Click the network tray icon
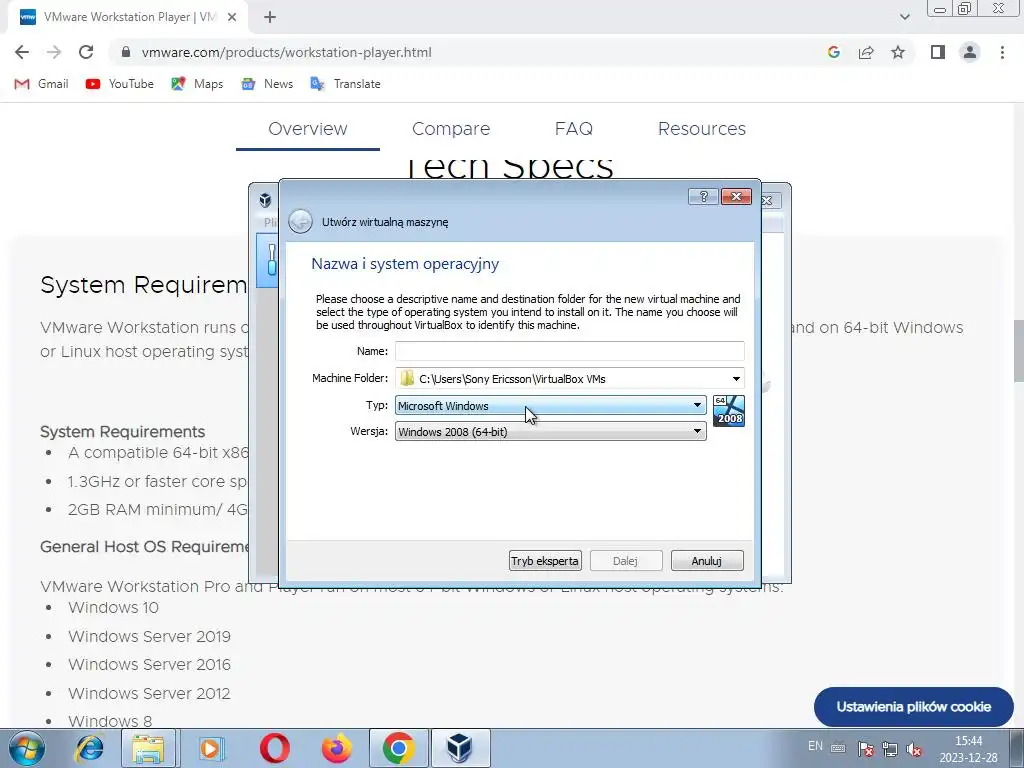 click(889, 749)
